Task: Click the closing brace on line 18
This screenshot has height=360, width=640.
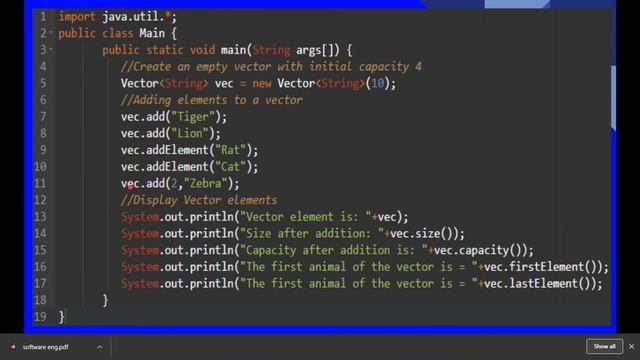Action: 105,300
